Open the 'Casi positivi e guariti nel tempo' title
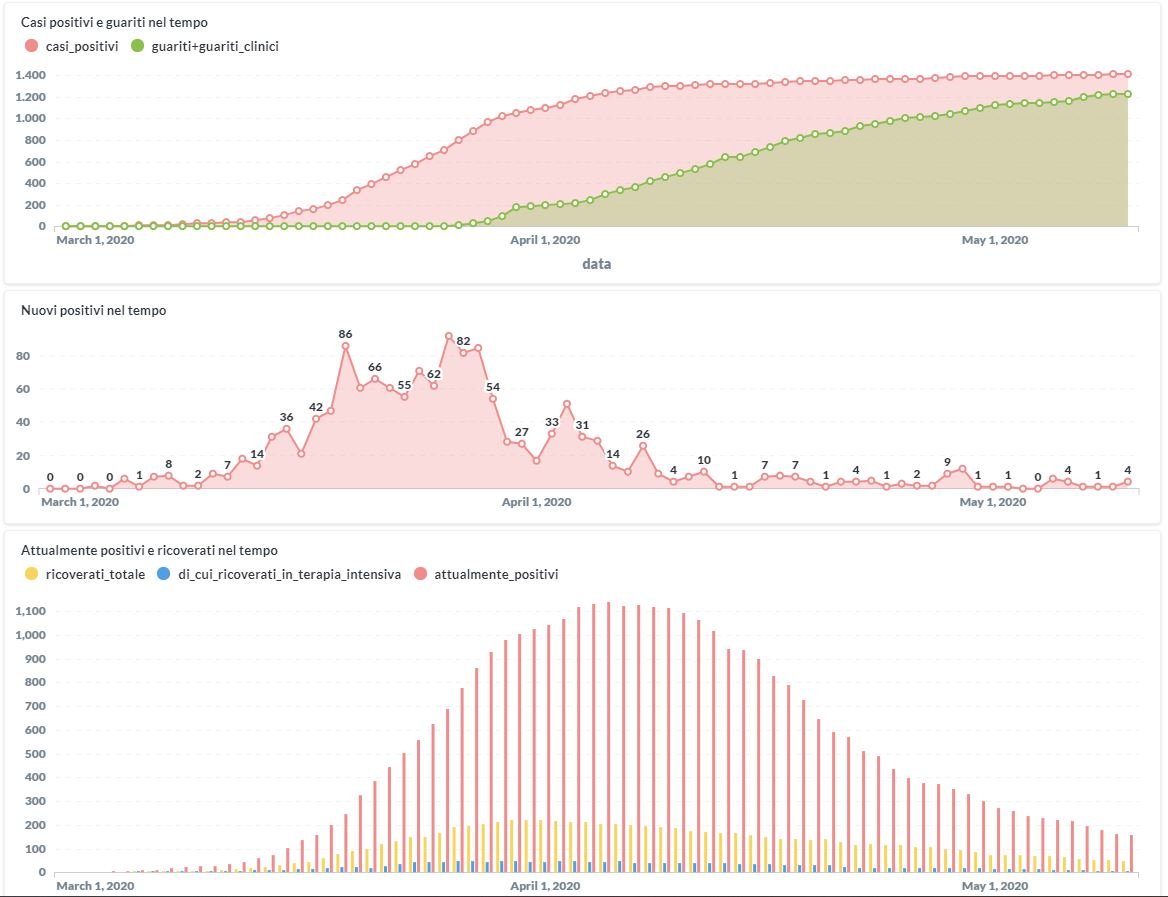The image size is (1168, 897). point(115,22)
